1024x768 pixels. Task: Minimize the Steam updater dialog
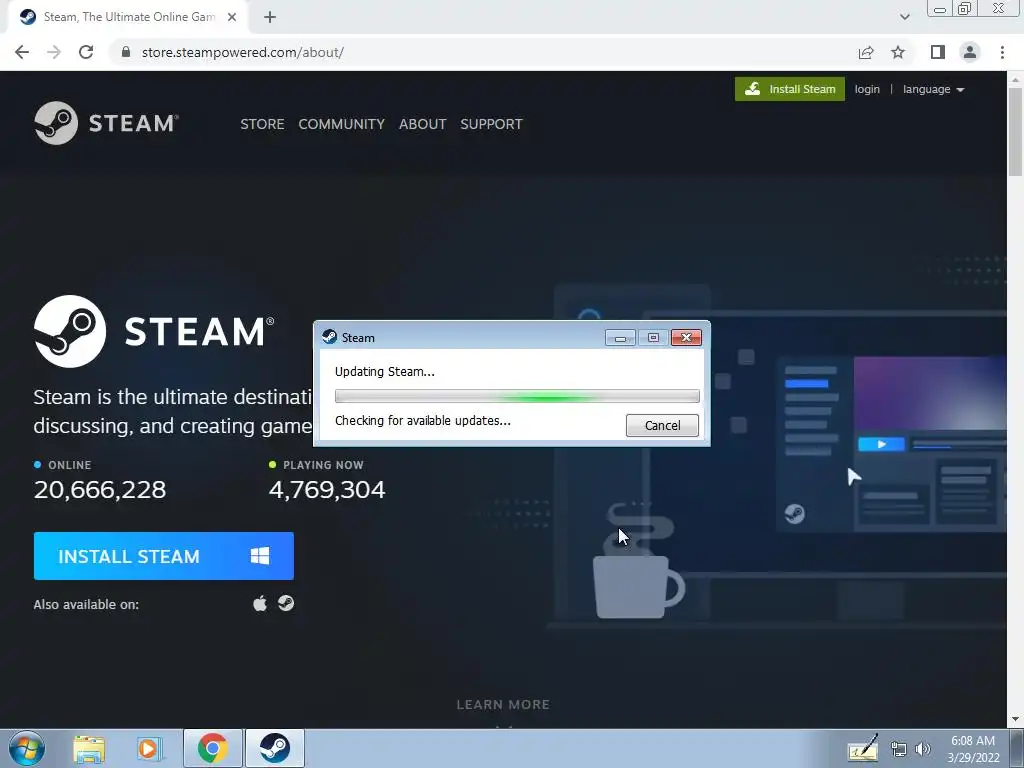[620, 338]
